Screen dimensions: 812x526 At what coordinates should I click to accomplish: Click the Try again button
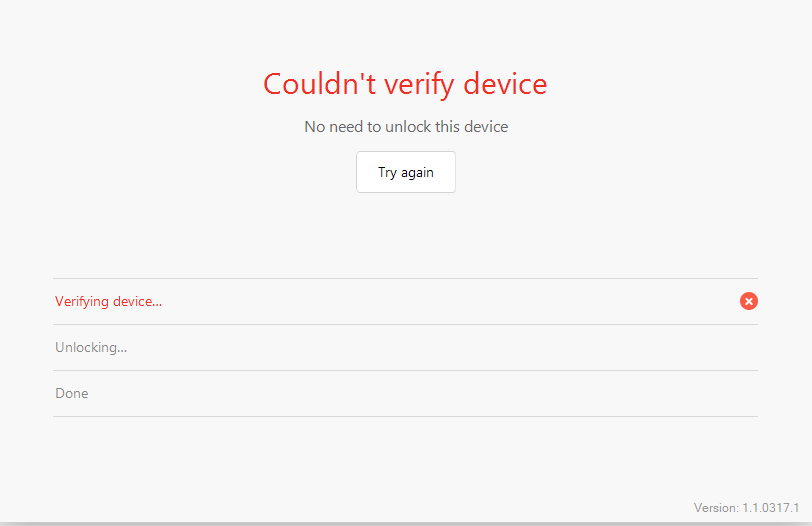406,172
